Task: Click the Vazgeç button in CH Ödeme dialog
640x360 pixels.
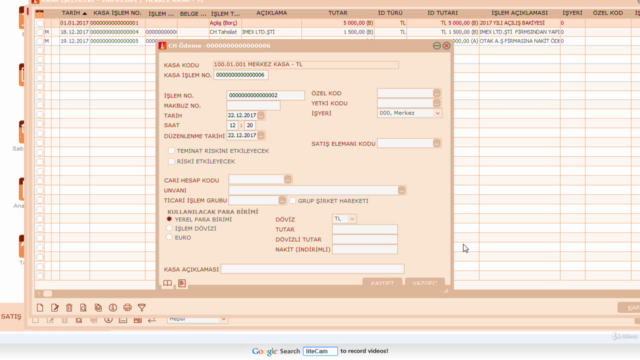Action: (x=424, y=283)
